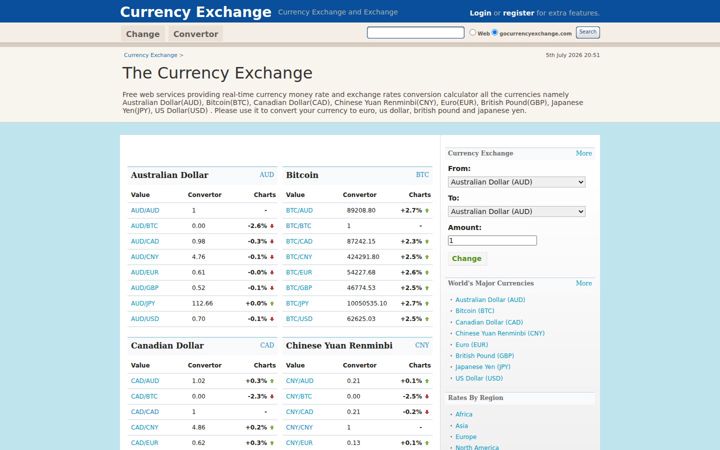Click the register link in header
This screenshot has width=720, height=450.
click(x=518, y=13)
